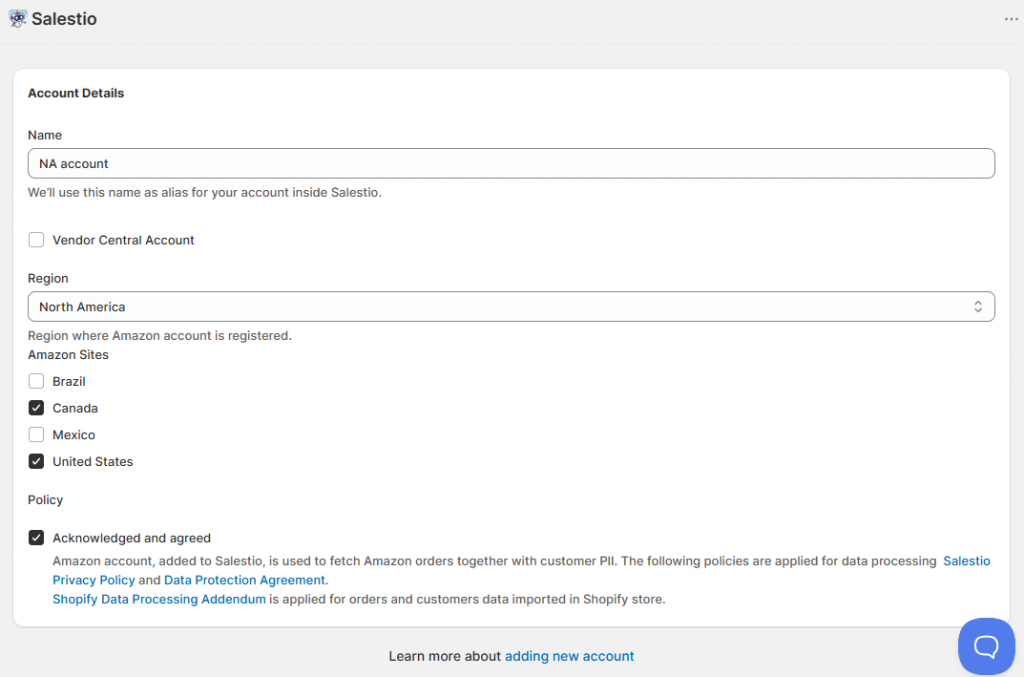
Task: Open the three-dot more options menu
Action: (x=1011, y=19)
